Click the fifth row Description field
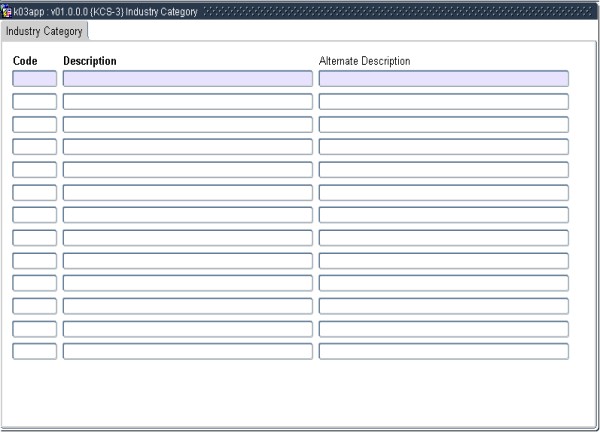The image size is (600, 433). tap(188, 169)
